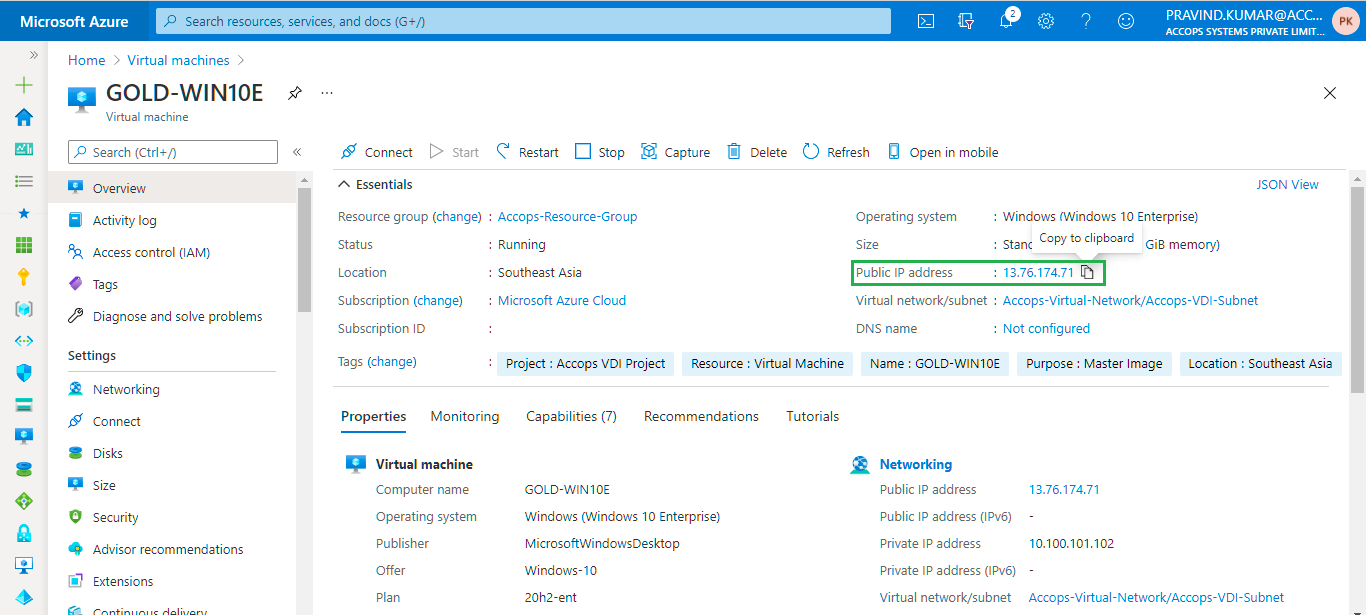Click the main pane vertical scrollbar
This screenshot has width=1366, height=615.
point(1357,290)
